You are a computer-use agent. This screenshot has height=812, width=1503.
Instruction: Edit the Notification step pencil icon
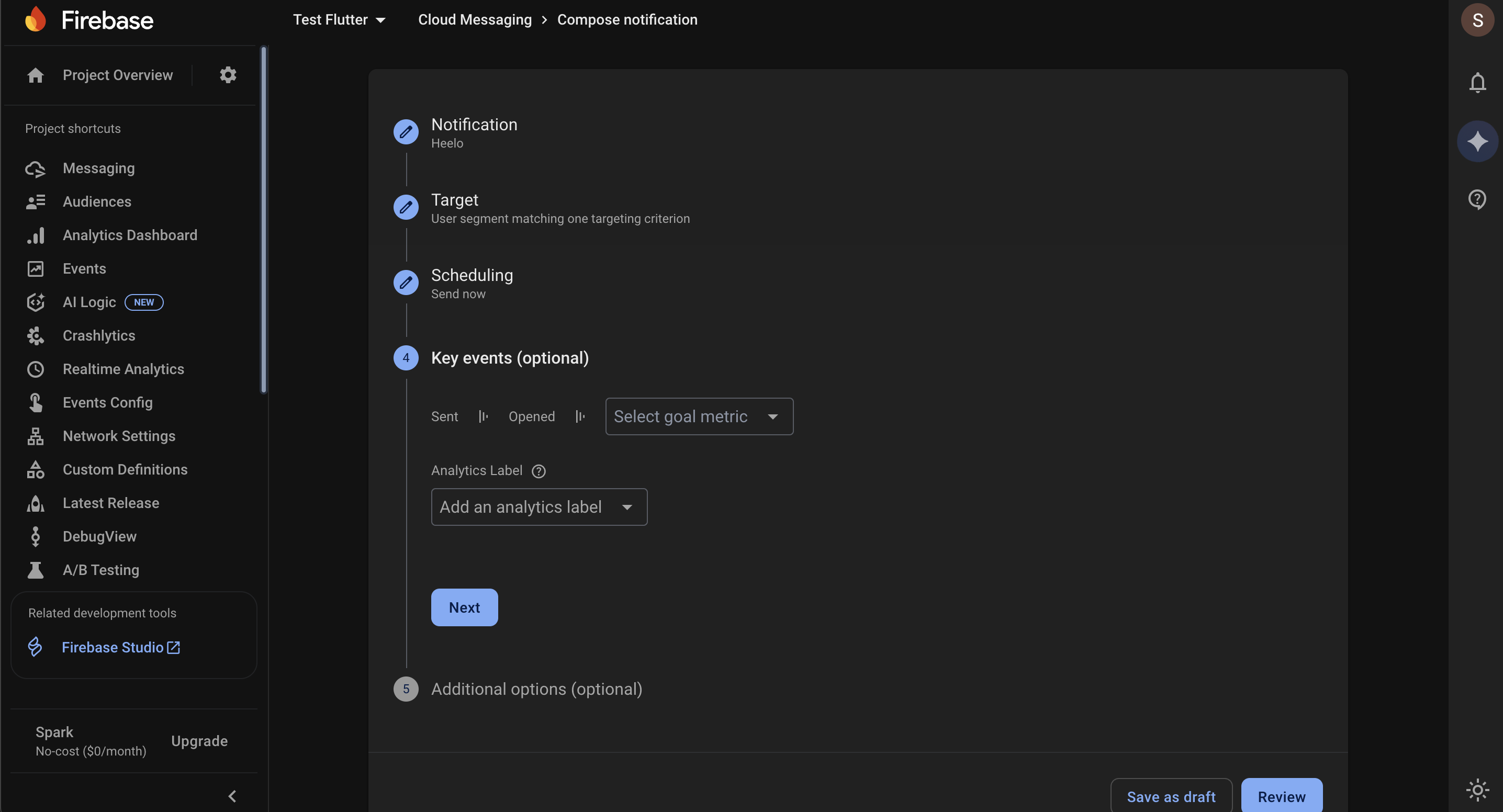[406, 132]
